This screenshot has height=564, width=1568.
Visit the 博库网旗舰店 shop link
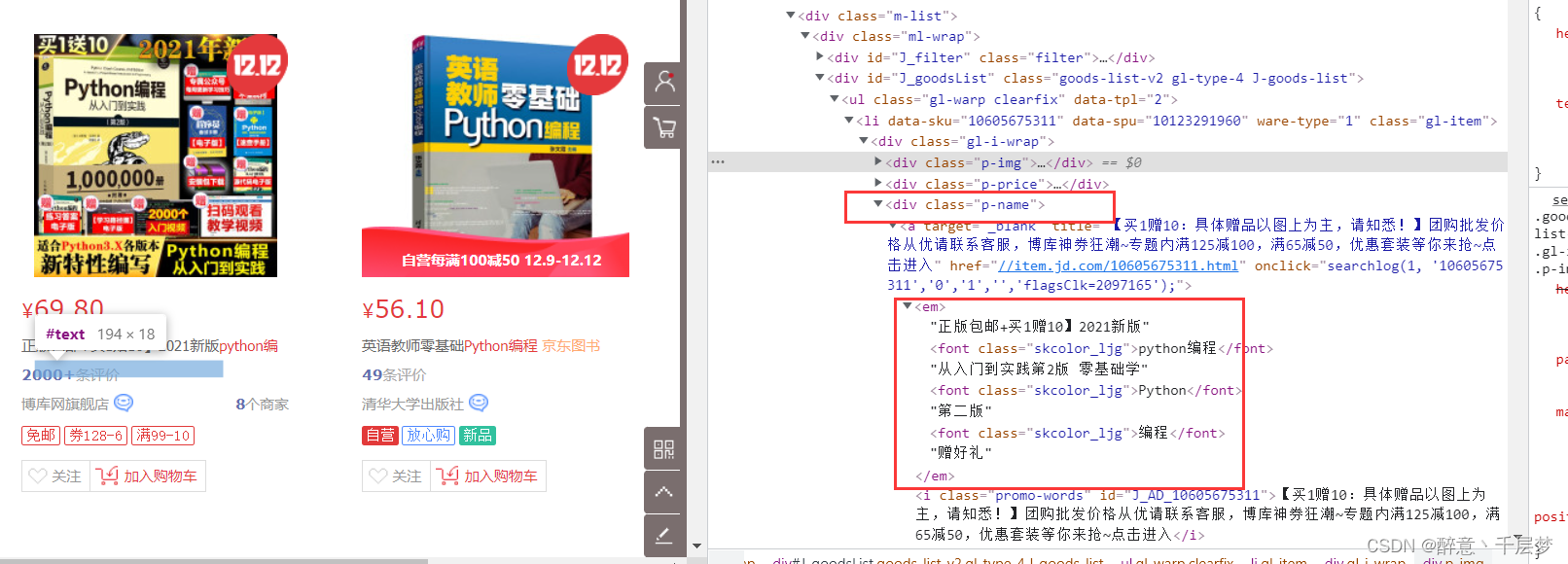pyautogui.click(x=65, y=404)
